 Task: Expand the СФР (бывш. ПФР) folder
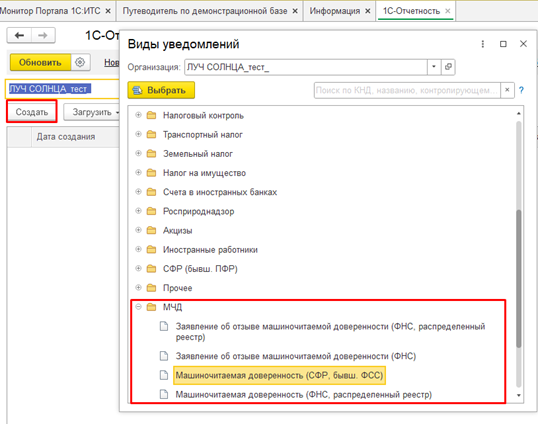pos(138,268)
